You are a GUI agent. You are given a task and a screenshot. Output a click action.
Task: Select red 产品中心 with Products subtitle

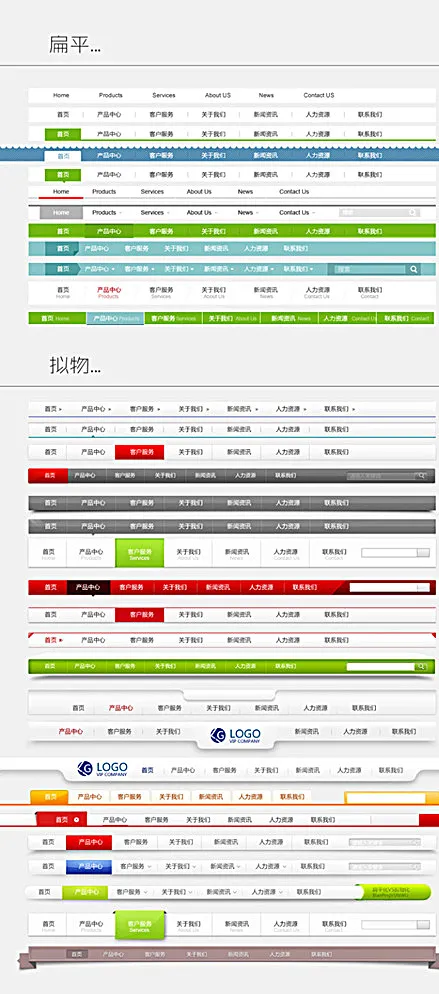pyautogui.click(x=108, y=292)
